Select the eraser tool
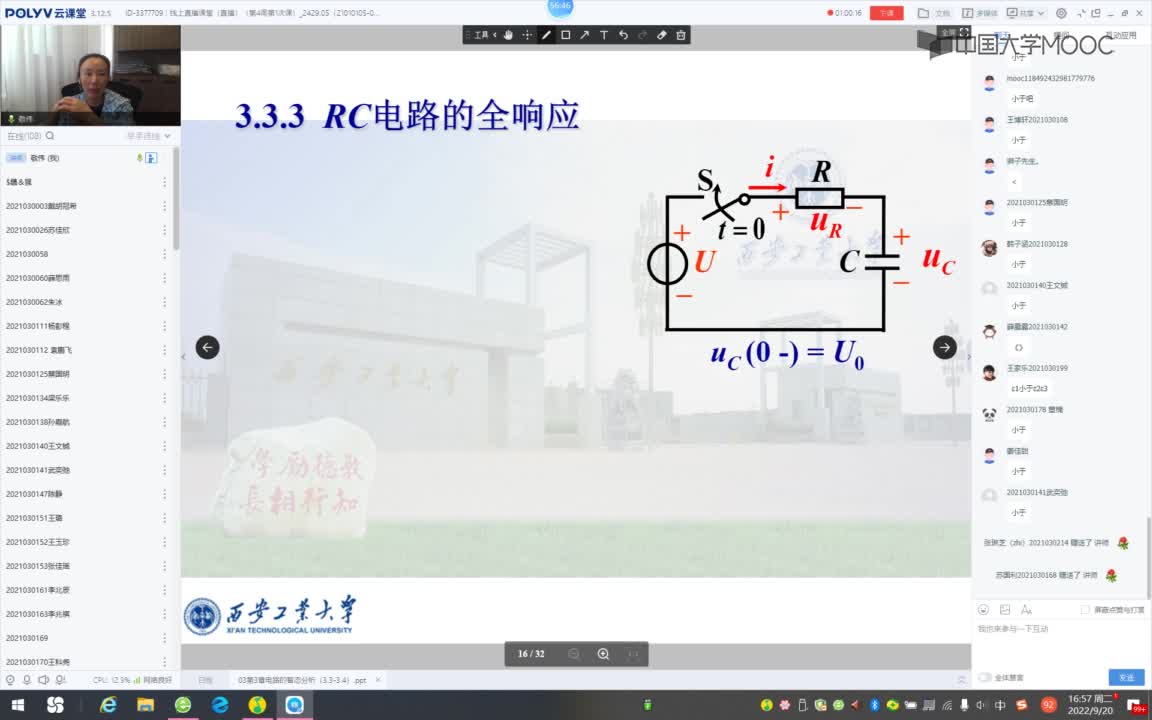The height and width of the screenshot is (720, 1152). [661, 35]
